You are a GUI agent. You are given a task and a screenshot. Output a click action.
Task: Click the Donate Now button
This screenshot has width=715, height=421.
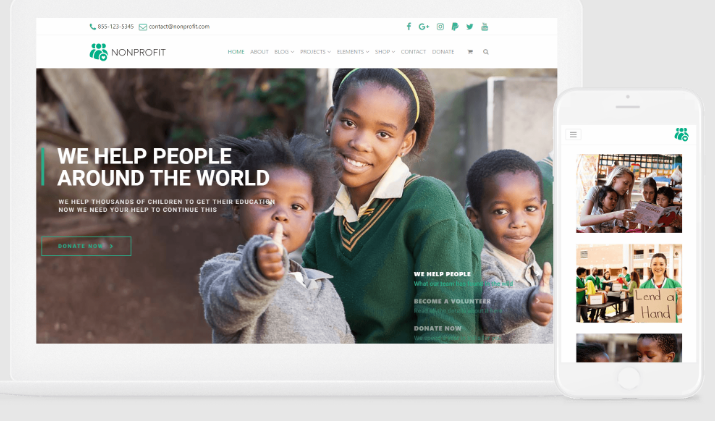[86, 246]
